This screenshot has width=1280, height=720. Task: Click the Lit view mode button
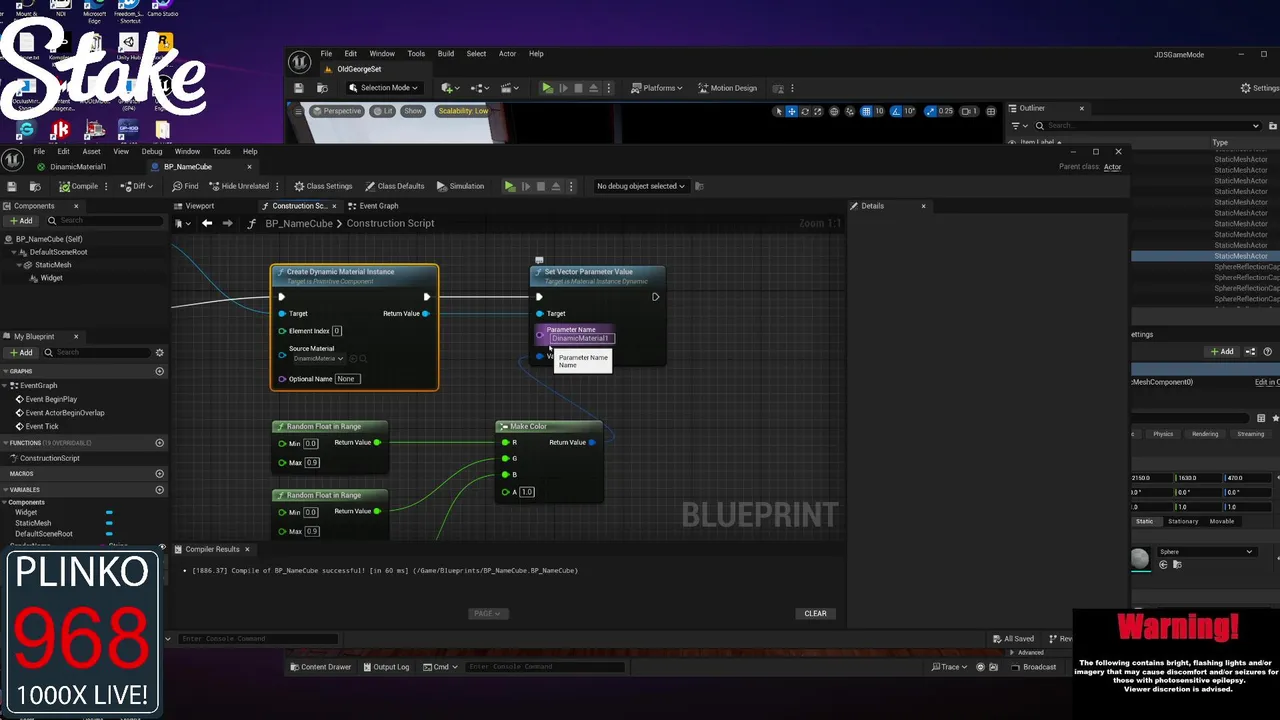383,111
